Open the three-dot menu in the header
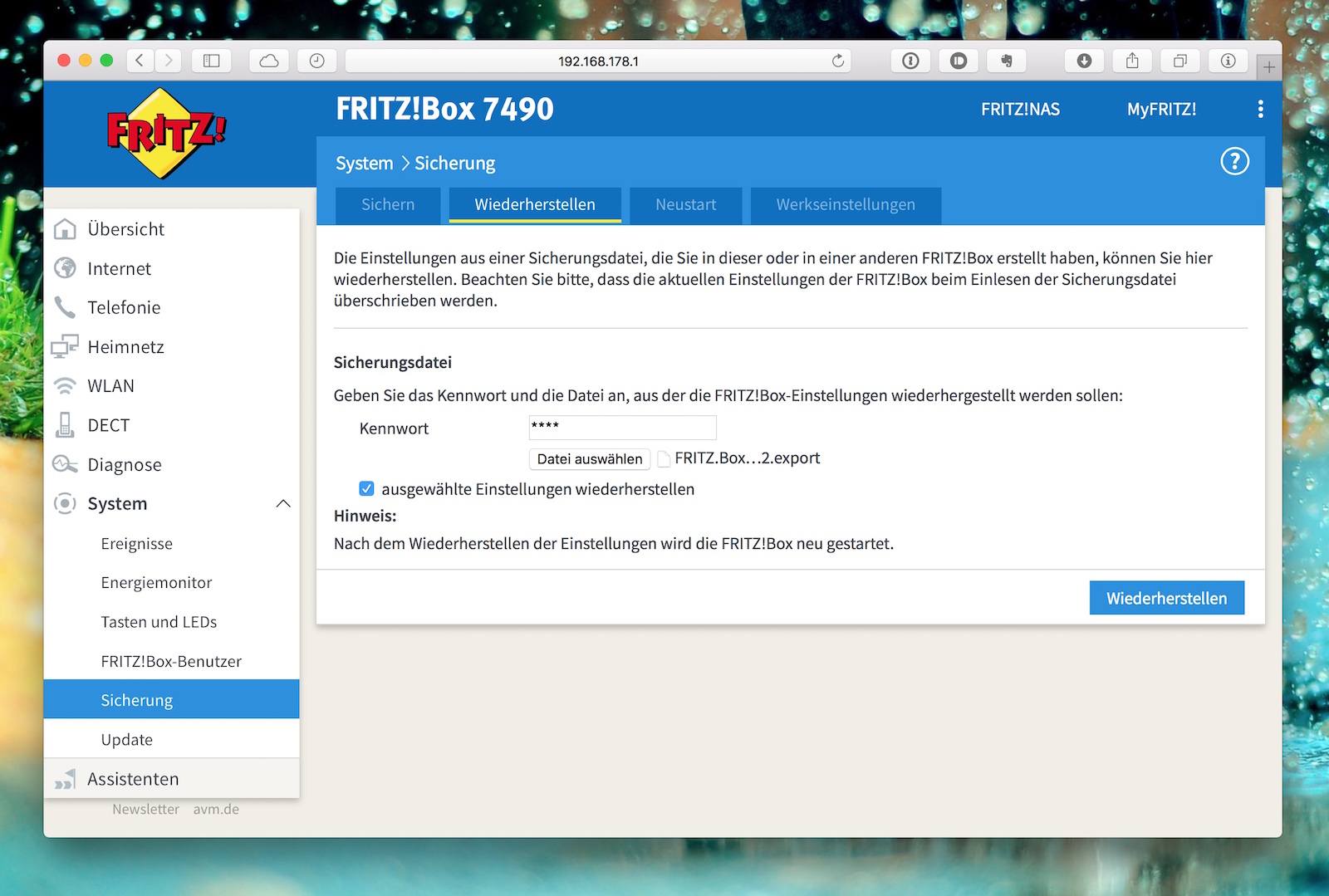The width and height of the screenshot is (1329, 896). click(x=1260, y=109)
